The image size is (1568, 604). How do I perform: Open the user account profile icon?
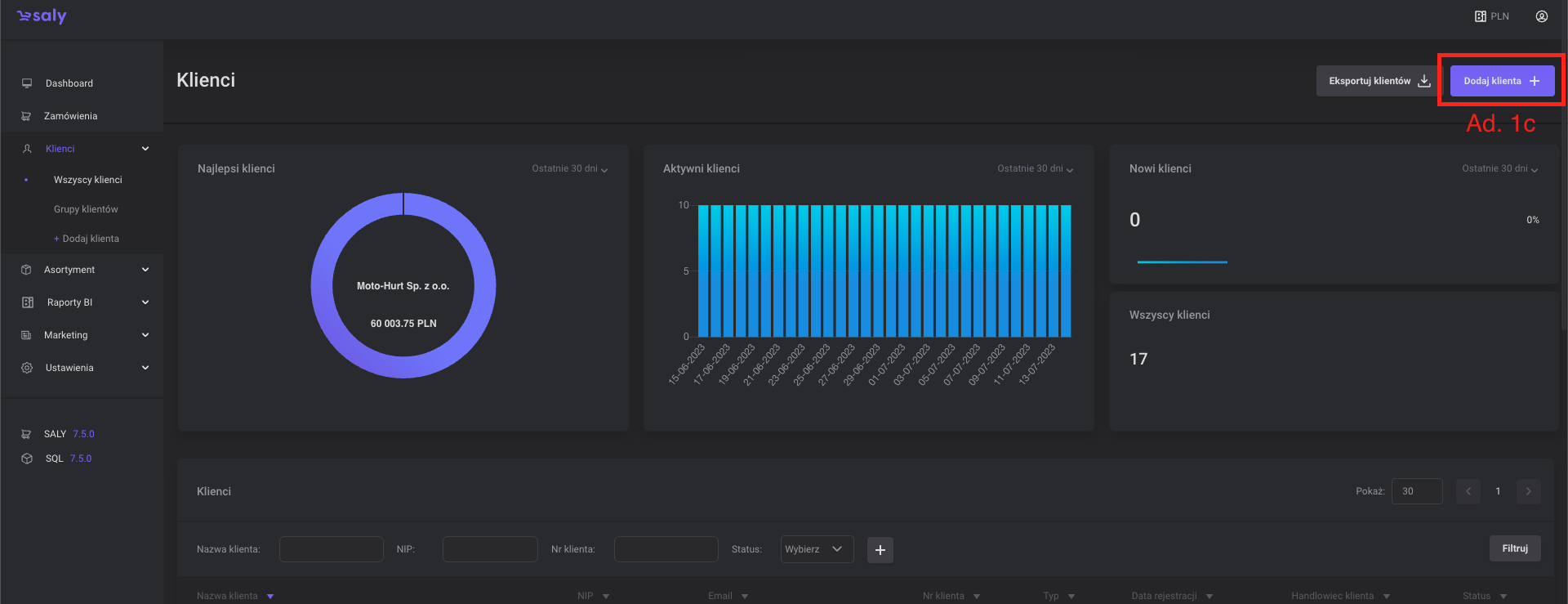(x=1541, y=16)
